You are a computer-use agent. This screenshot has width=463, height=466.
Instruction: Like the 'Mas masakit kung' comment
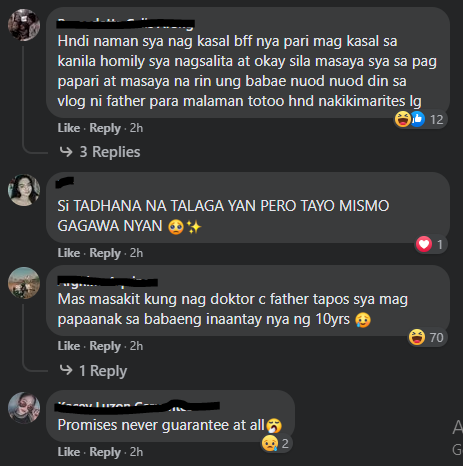[69, 346]
